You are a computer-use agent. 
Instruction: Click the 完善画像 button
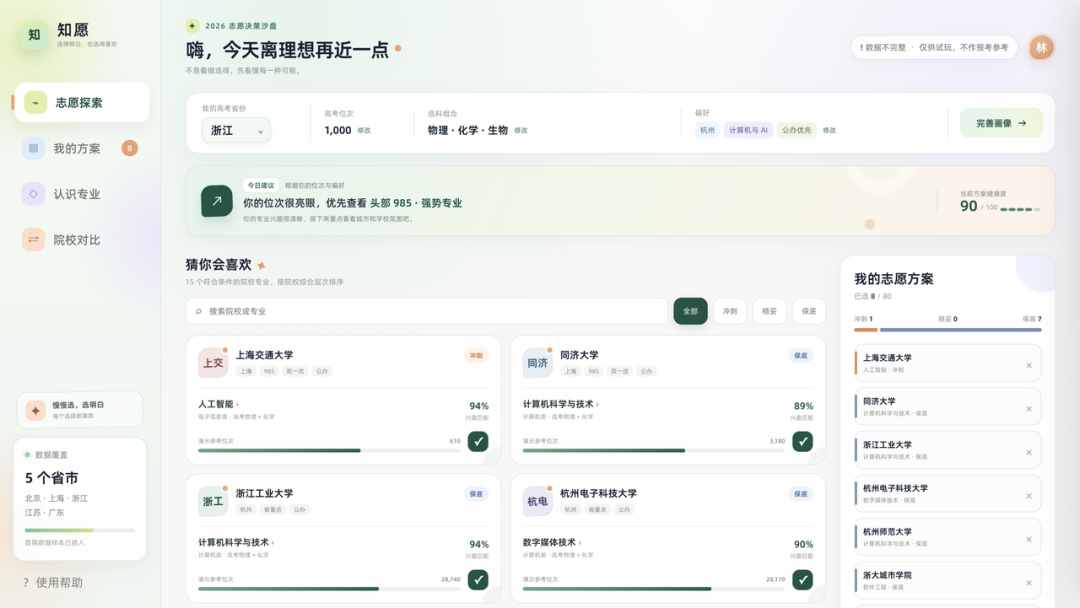tap(1001, 123)
